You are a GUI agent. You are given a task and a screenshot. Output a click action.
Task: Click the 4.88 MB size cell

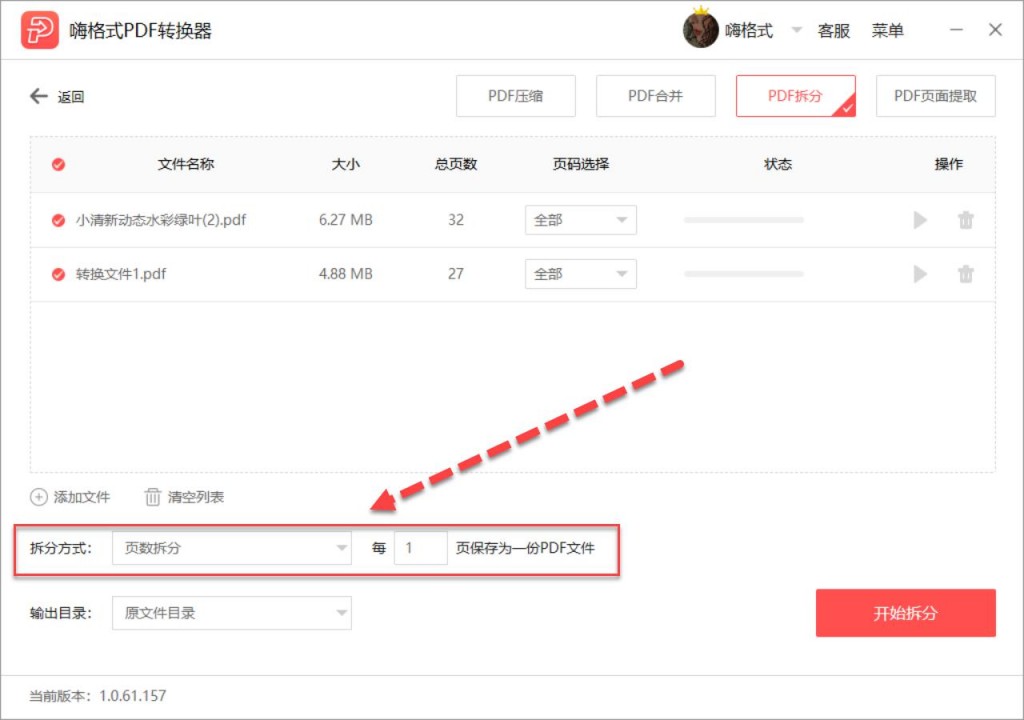pyautogui.click(x=345, y=274)
